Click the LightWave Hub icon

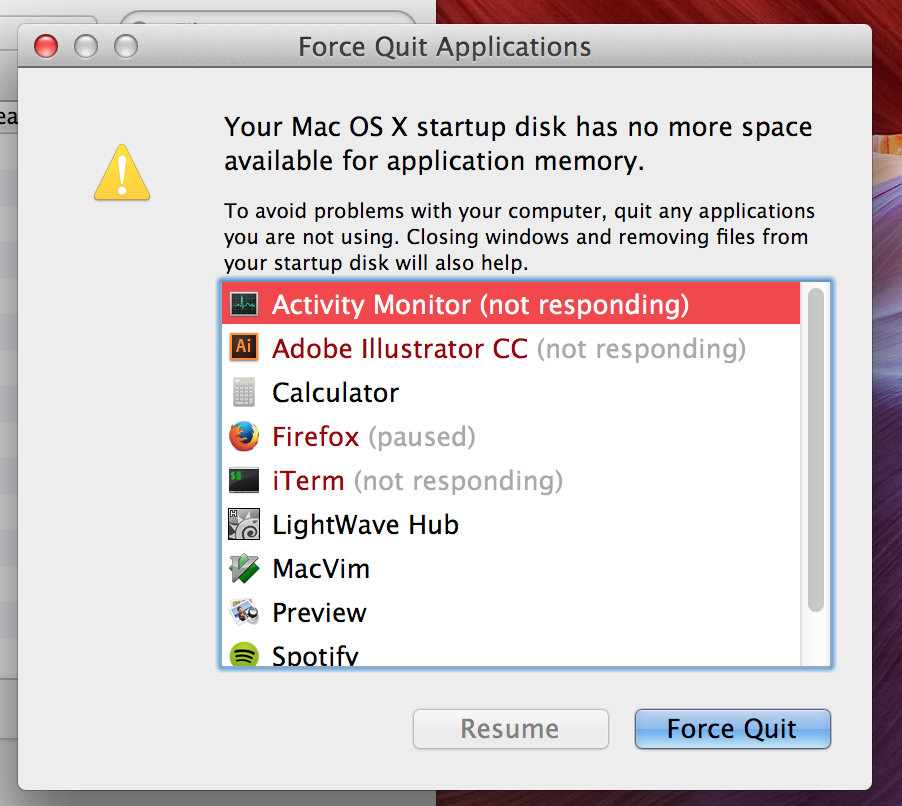pos(244,524)
